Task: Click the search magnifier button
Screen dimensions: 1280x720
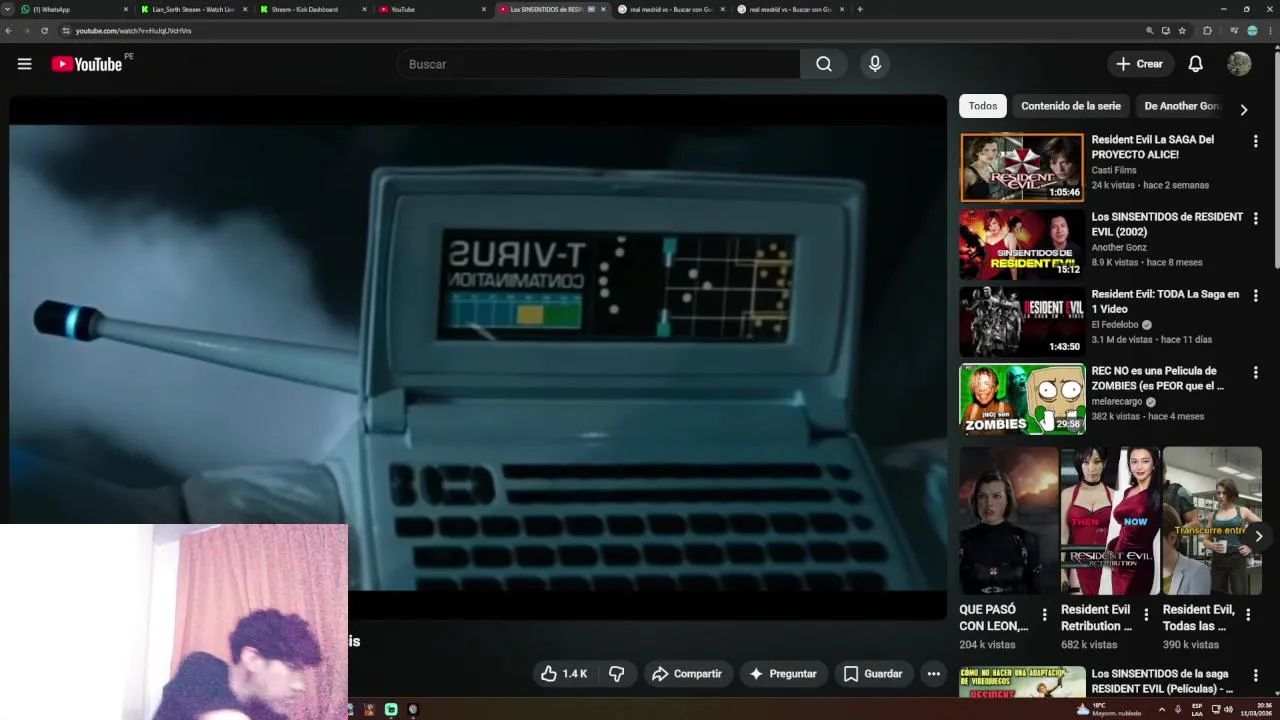Action: (x=823, y=64)
